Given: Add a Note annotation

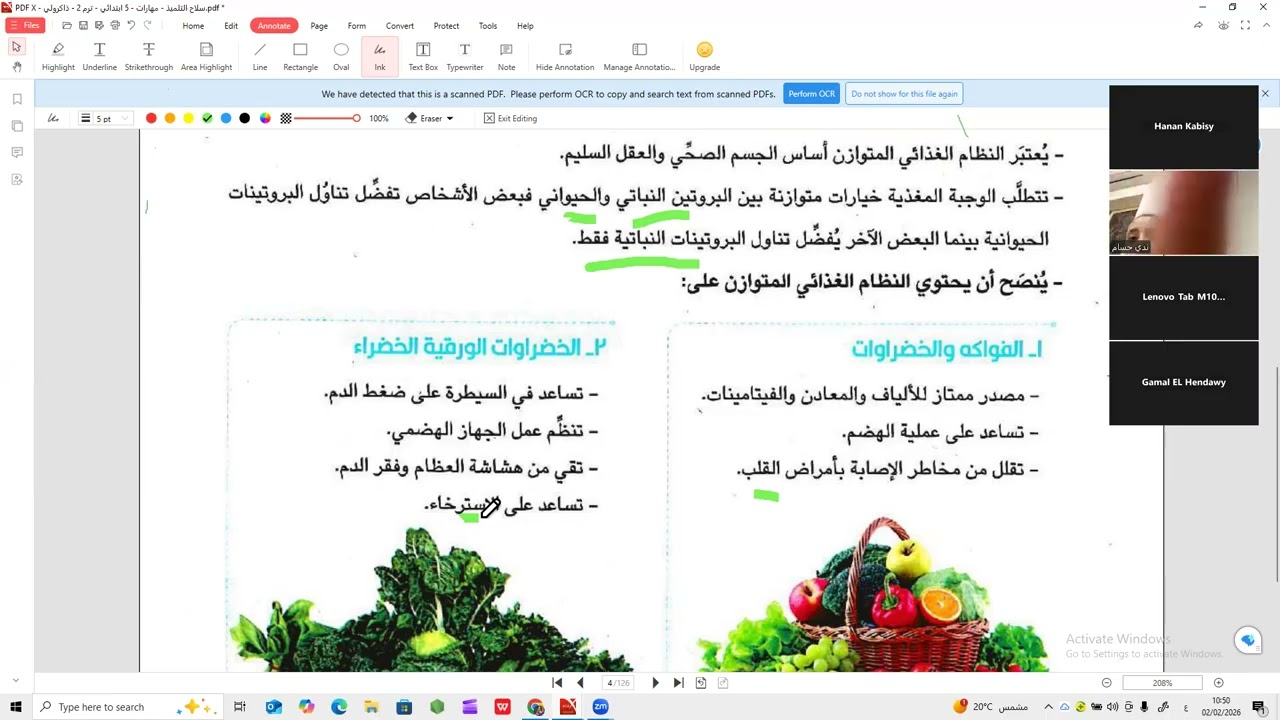Looking at the screenshot, I should click(506, 57).
